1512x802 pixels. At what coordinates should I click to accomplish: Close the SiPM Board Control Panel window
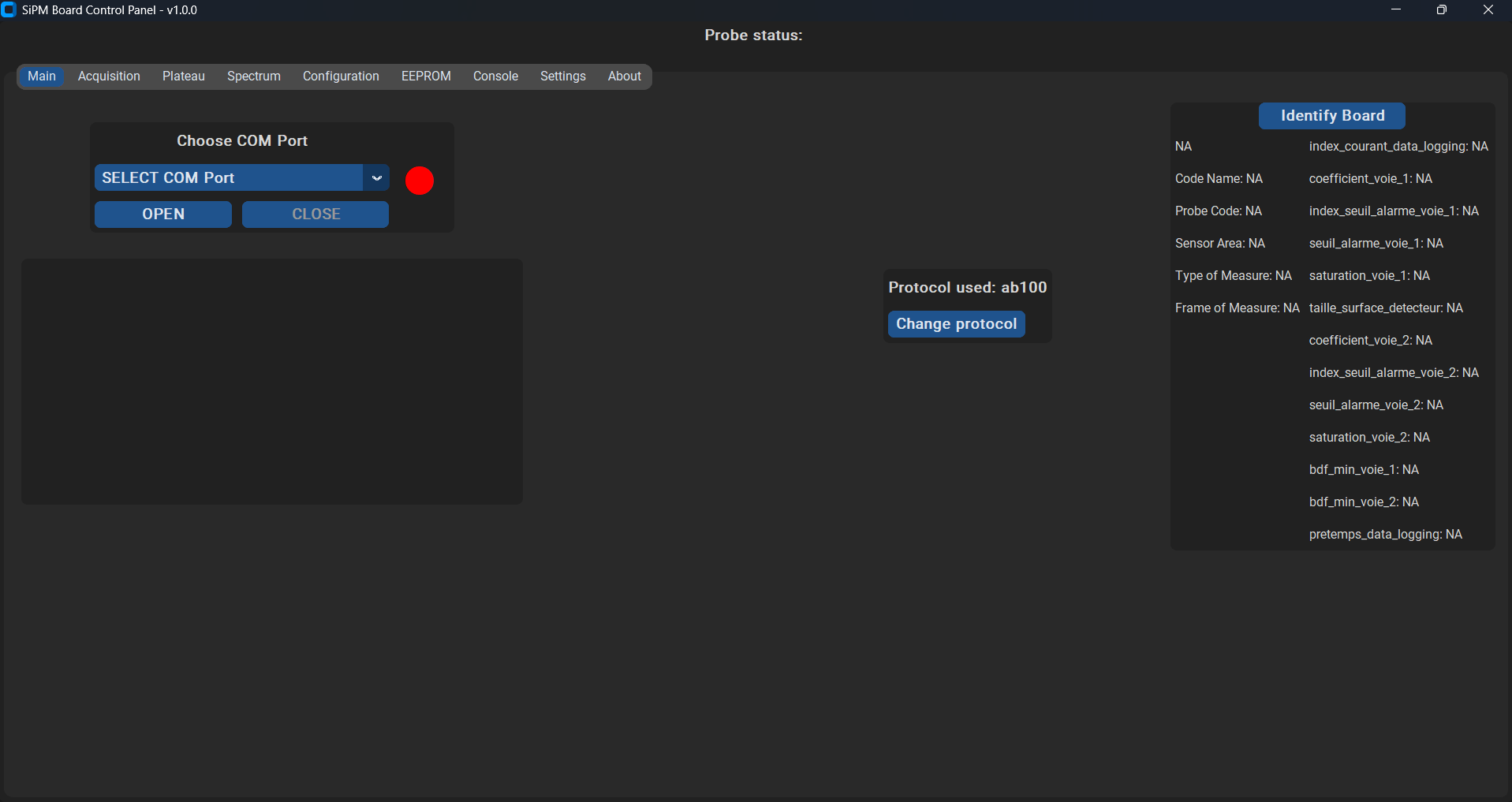(x=1488, y=10)
